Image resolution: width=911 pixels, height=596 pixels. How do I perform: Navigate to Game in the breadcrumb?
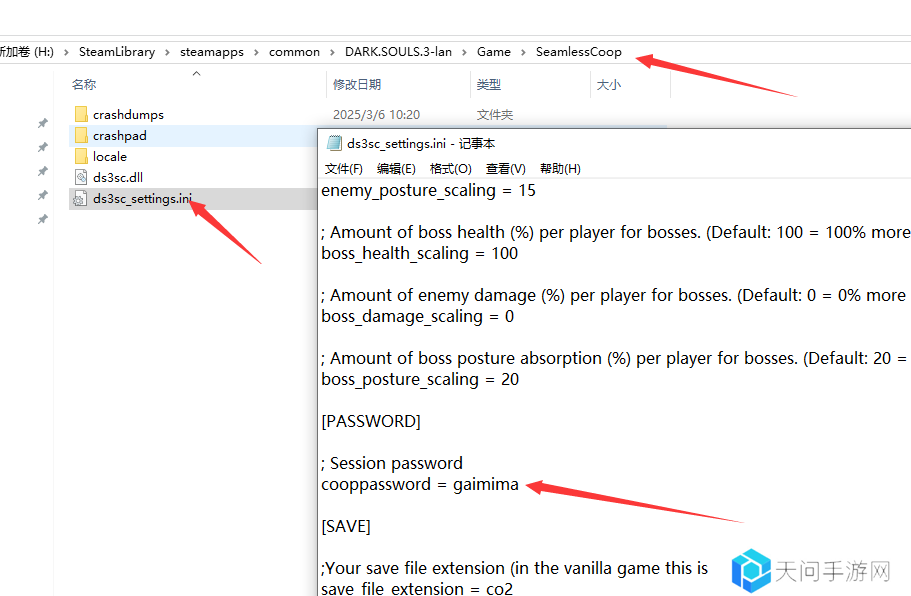tap(494, 52)
